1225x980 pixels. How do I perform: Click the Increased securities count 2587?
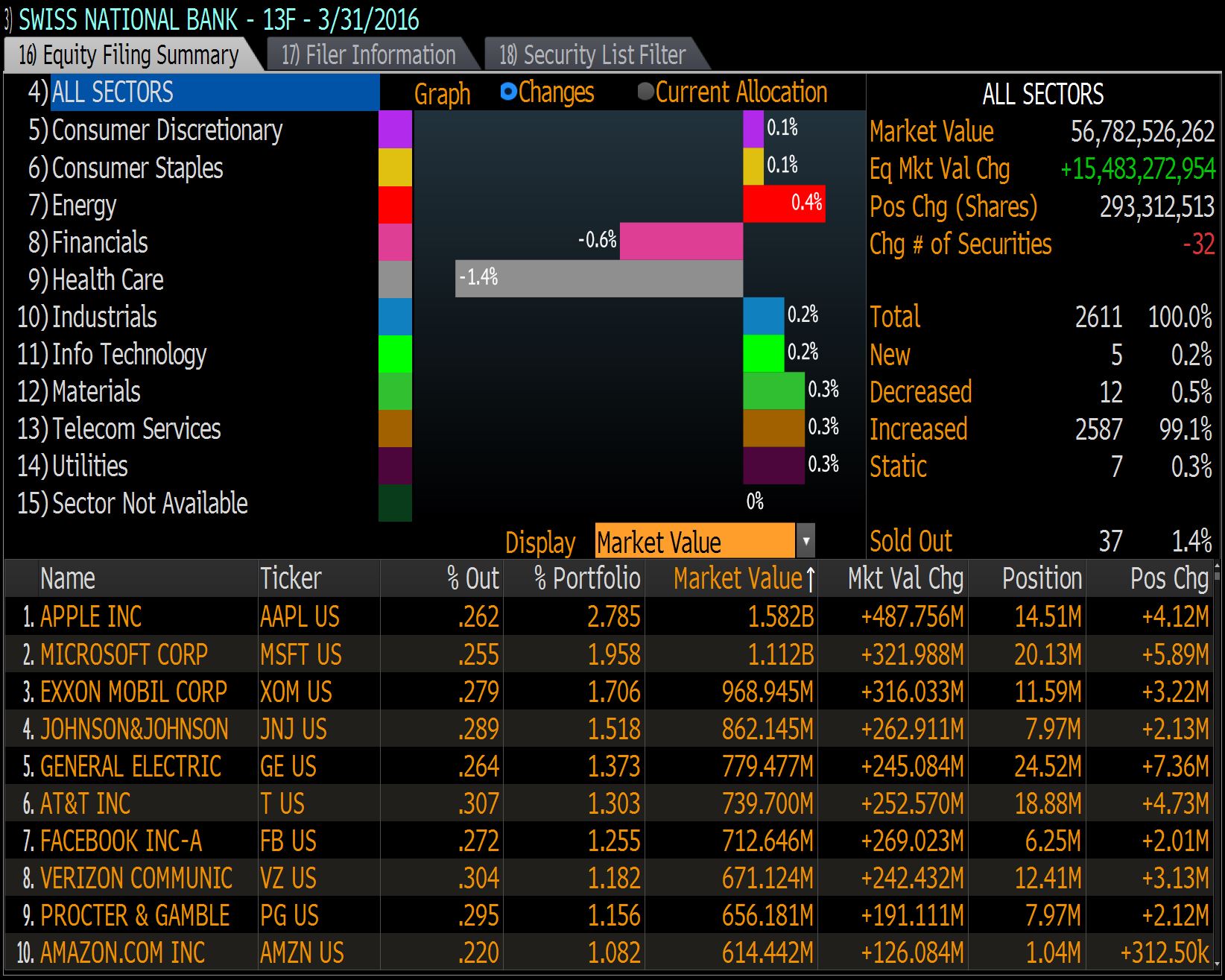coord(1098,429)
